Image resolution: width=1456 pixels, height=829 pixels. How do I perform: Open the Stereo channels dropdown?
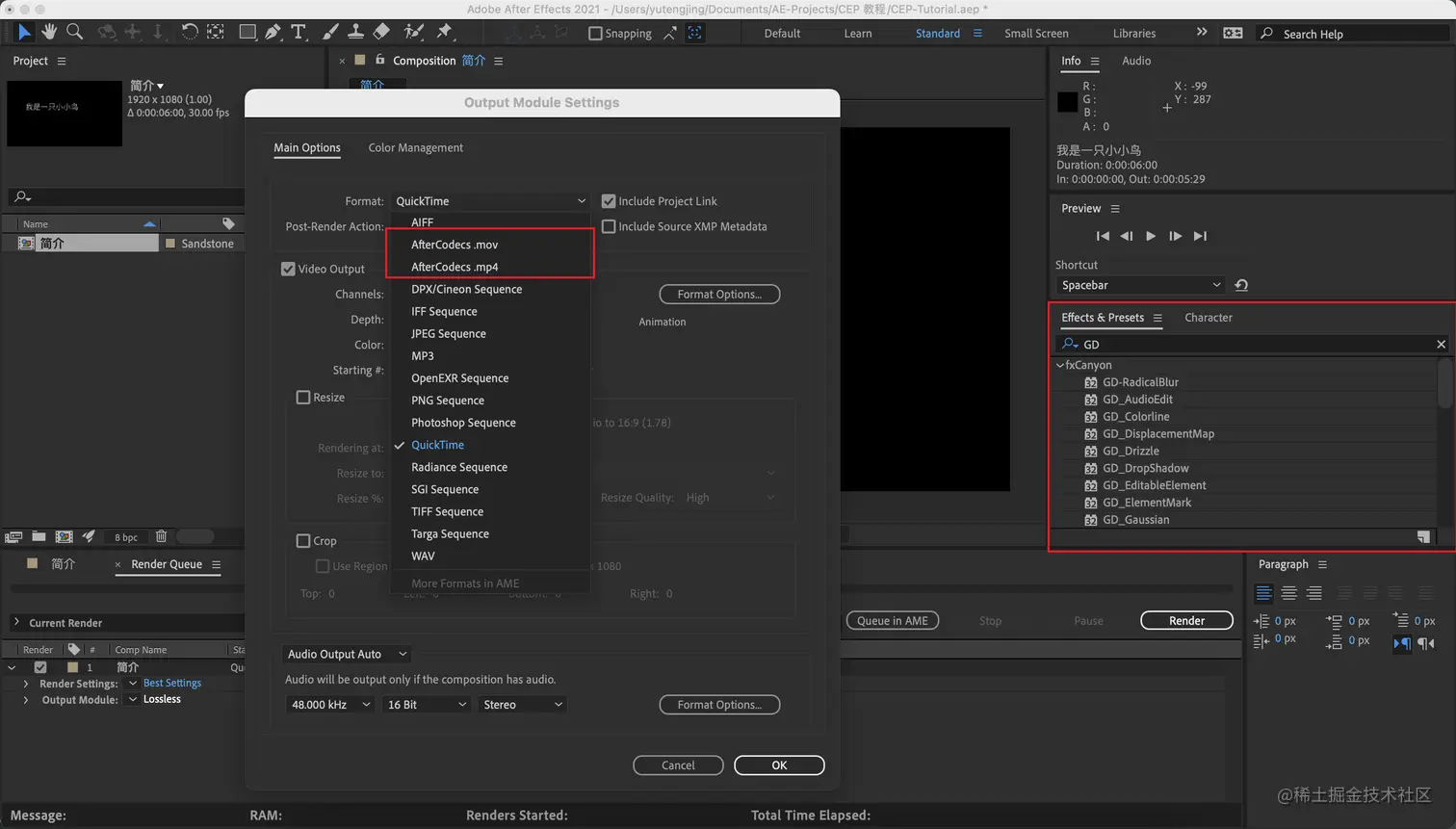click(x=523, y=705)
